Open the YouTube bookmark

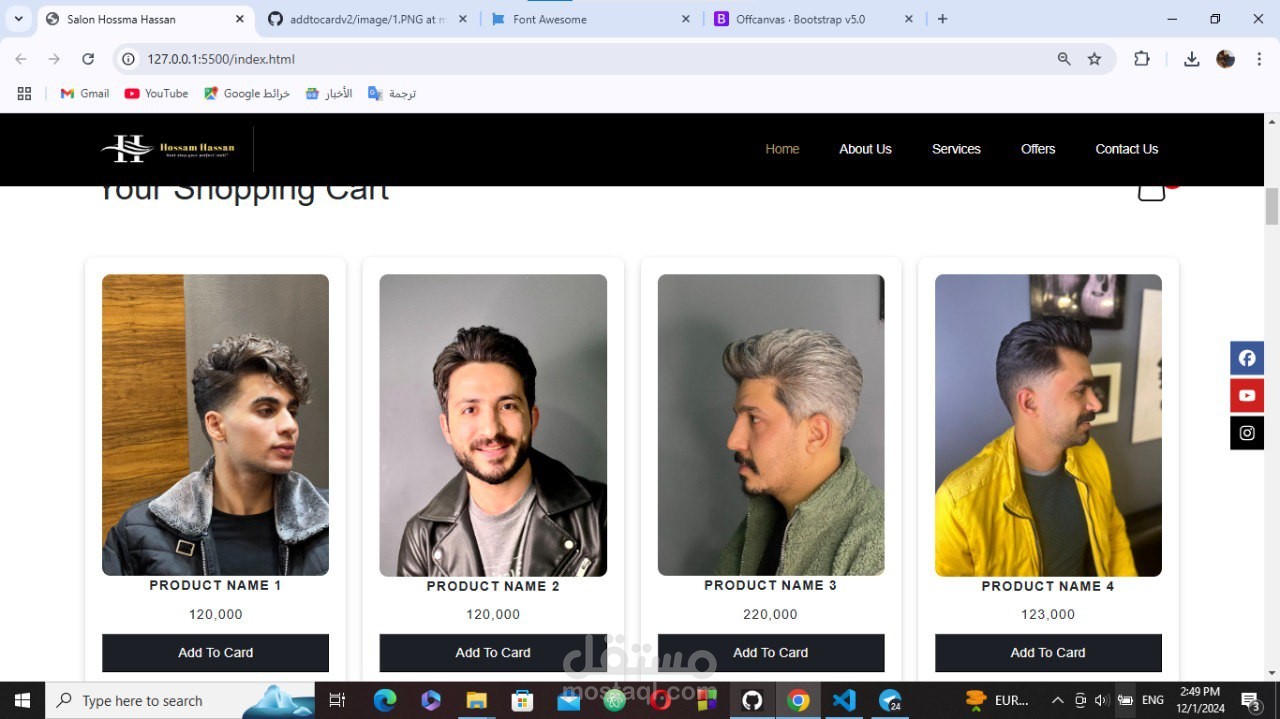pyautogui.click(x=156, y=93)
